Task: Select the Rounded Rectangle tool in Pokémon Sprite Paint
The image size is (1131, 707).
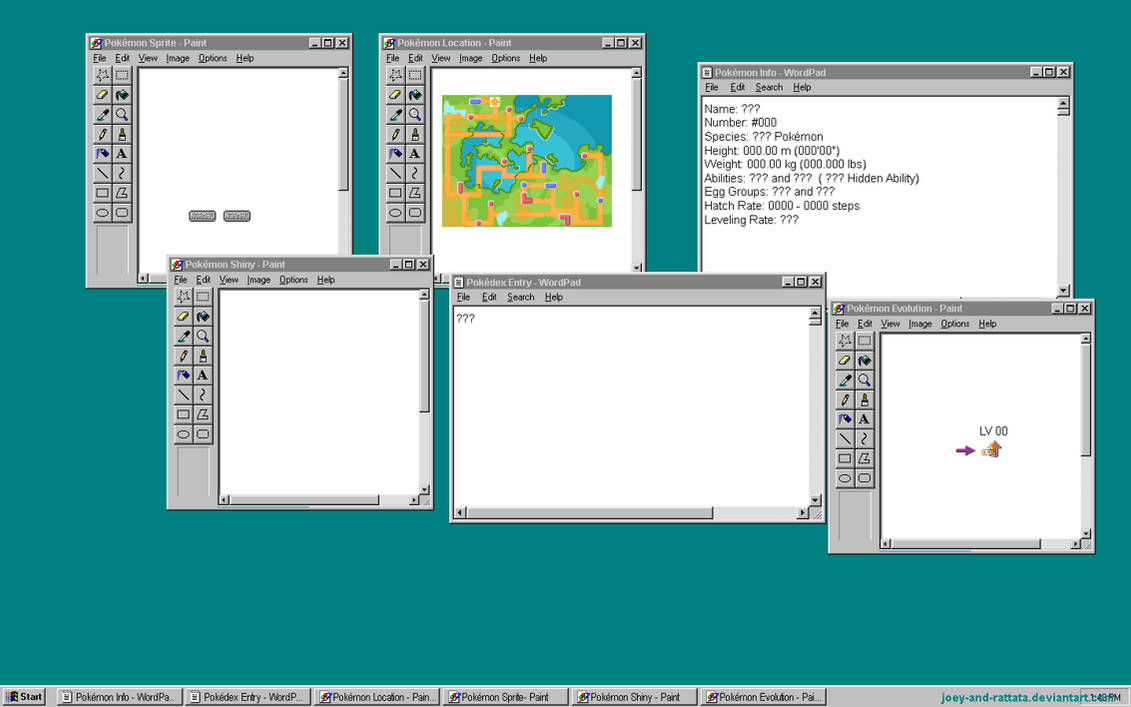Action: pos(121,212)
